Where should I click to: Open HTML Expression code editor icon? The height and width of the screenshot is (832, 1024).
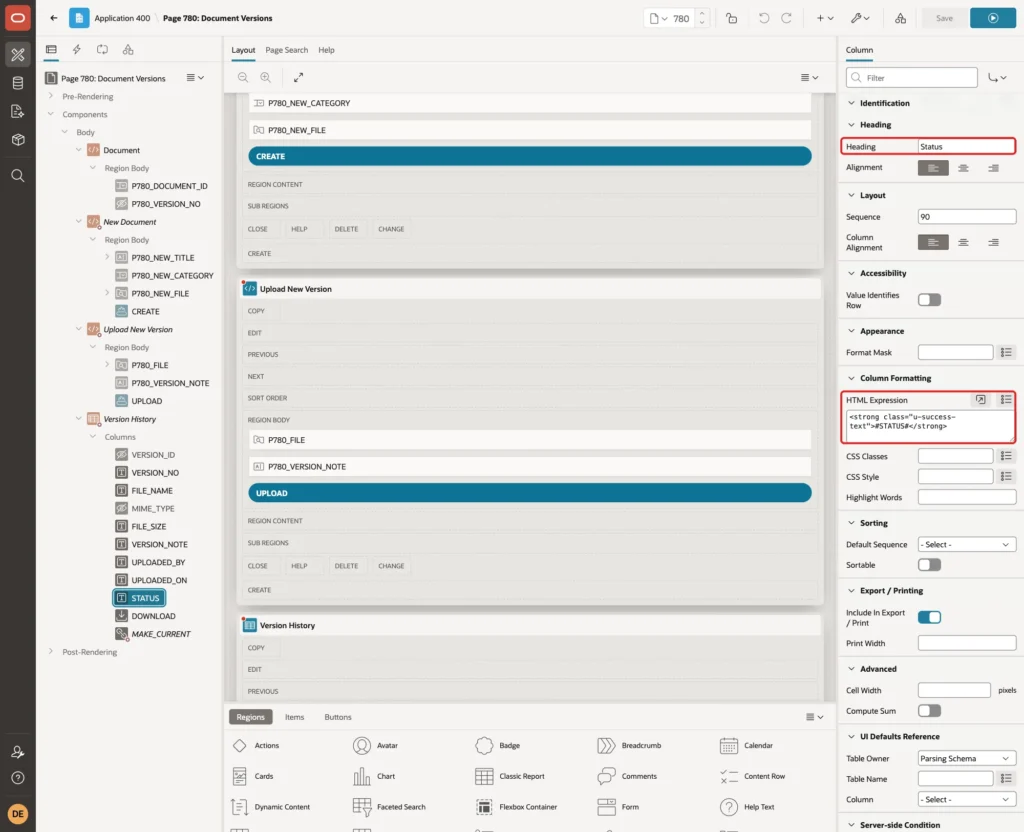980,400
